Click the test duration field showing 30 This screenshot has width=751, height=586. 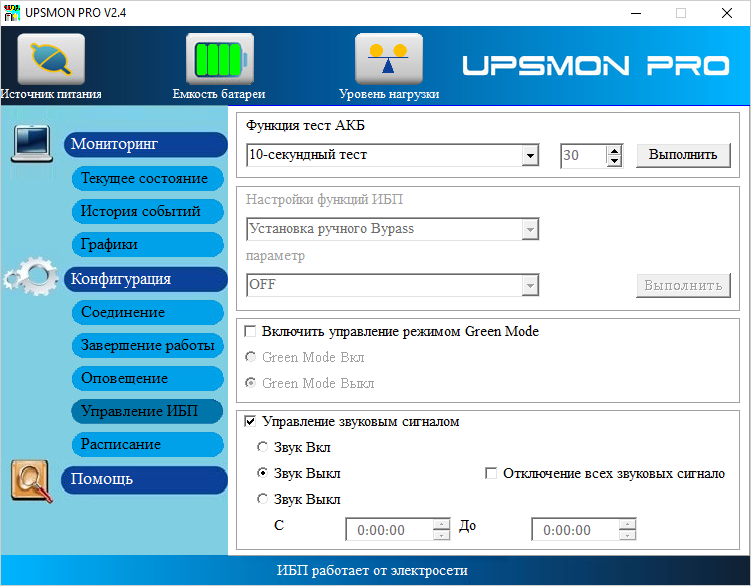[583, 156]
